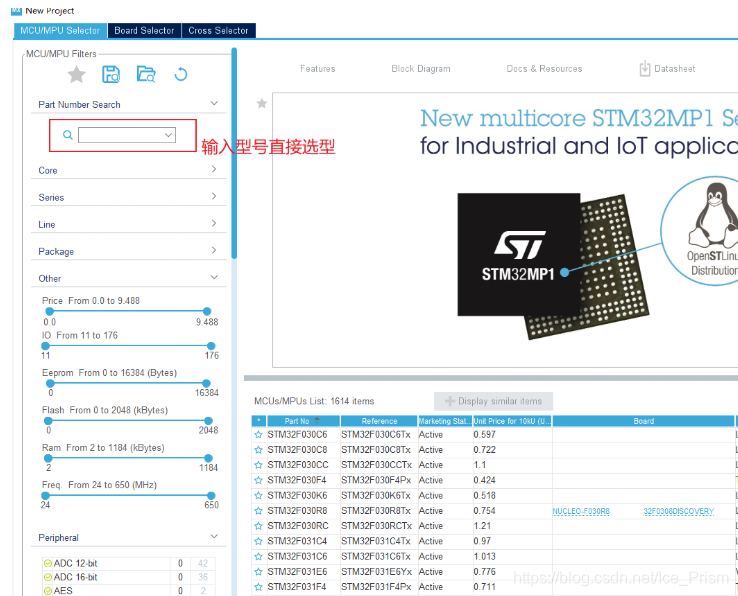Click the Freq slider minimum handle
Image resolution: width=738 pixels, height=596 pixels.
click(46, 495)
